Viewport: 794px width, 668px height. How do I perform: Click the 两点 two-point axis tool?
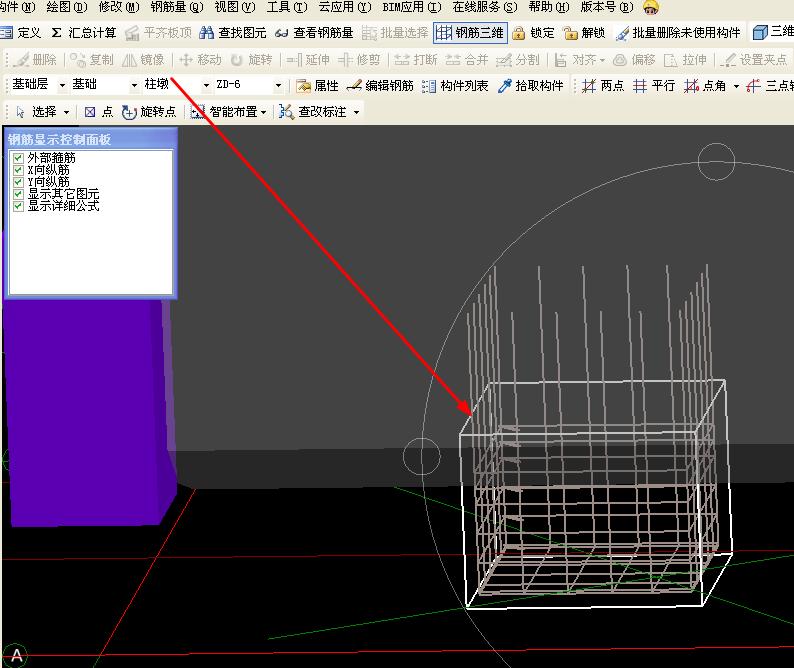pos(603,86)
